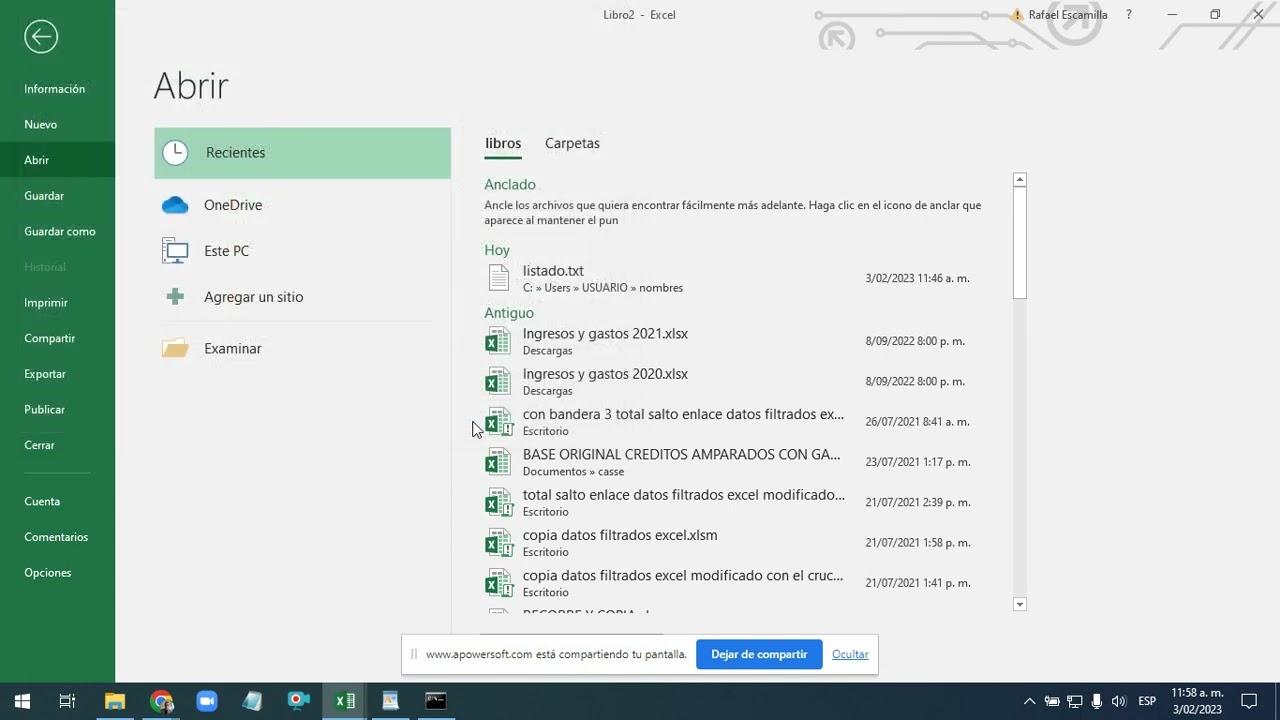Click Excel icon of Ingresos y gastos 2021.xlsx
1280x720 pixels.
[498, 341]
